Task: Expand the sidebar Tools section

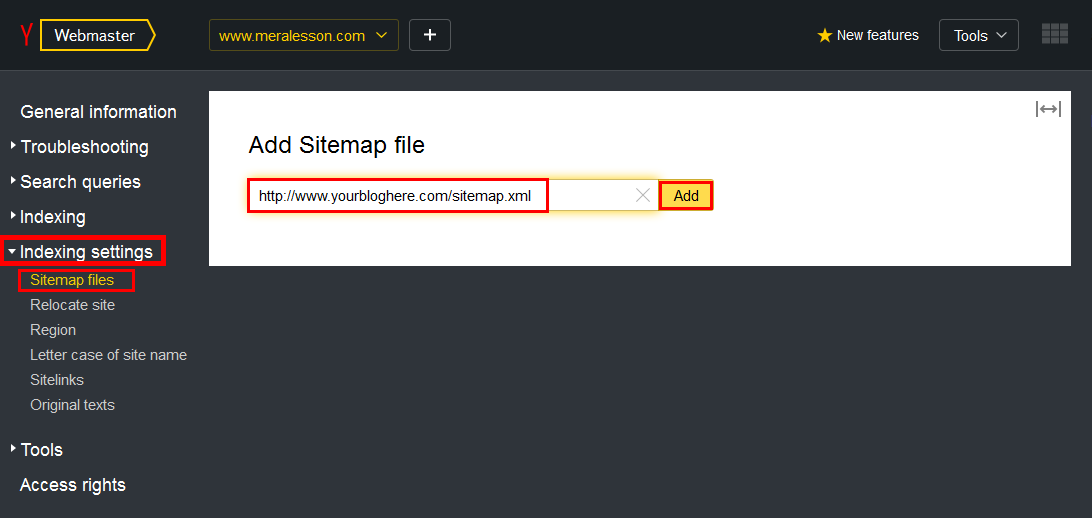Action: (x=41, y=450)
